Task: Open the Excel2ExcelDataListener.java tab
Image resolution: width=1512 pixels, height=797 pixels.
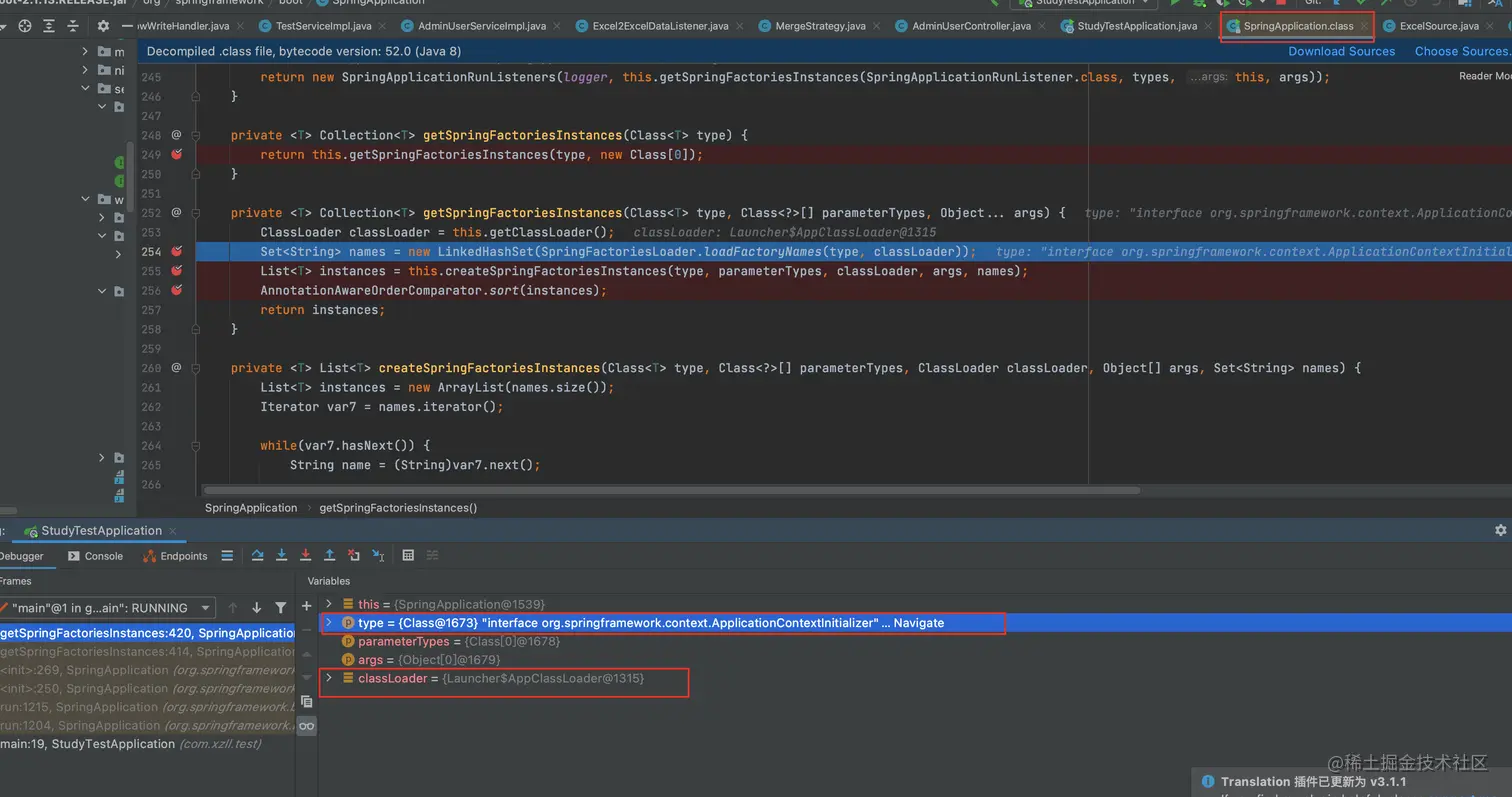Action: (661, 26)
